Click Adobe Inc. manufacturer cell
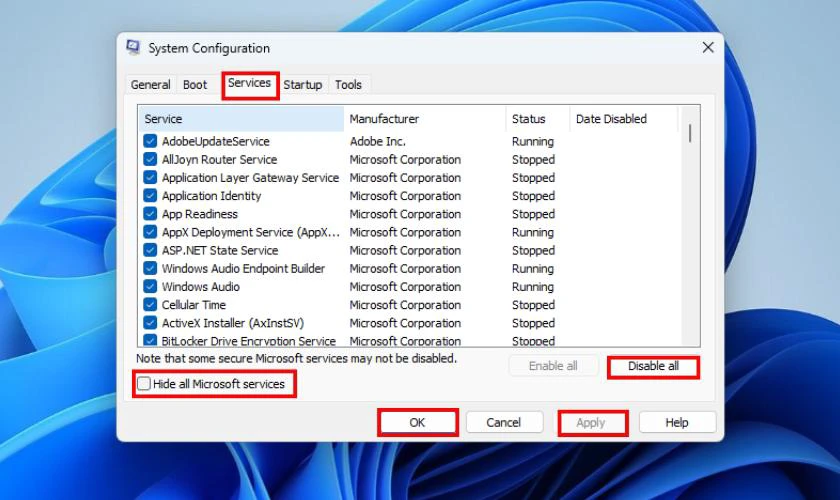Screen dimensions: 840x500 [x=377, y=141]
